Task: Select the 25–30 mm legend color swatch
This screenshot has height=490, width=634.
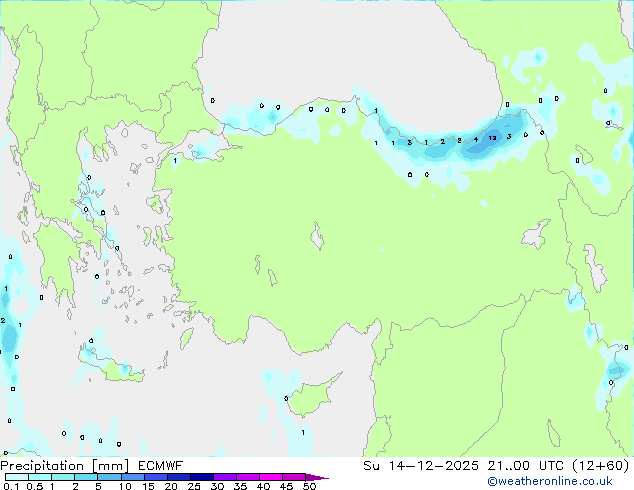Action: pos(202,477)
